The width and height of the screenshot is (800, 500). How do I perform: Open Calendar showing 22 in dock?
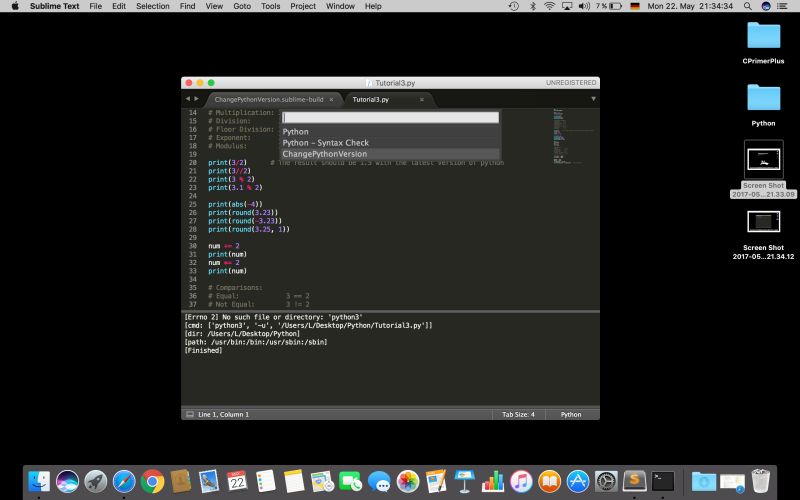click(237, 481)
